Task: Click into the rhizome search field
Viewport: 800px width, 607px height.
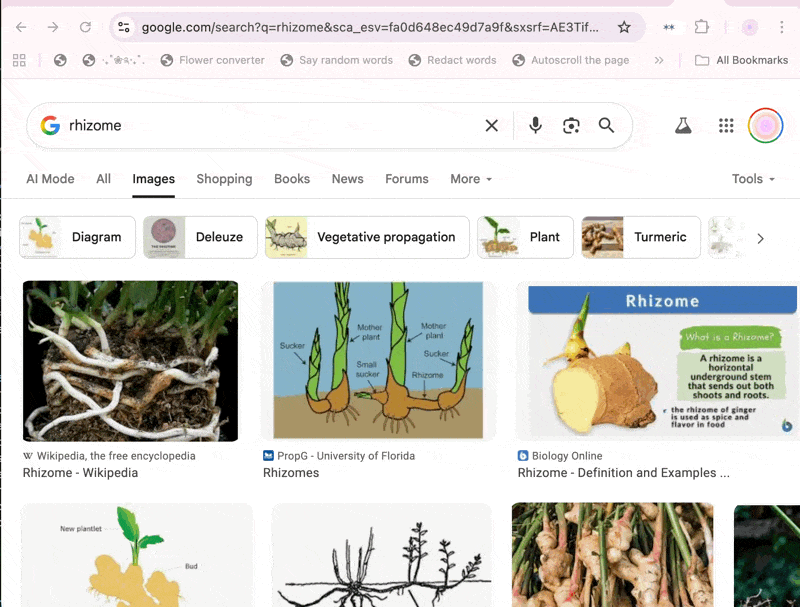Action: (x=270, y=125)
